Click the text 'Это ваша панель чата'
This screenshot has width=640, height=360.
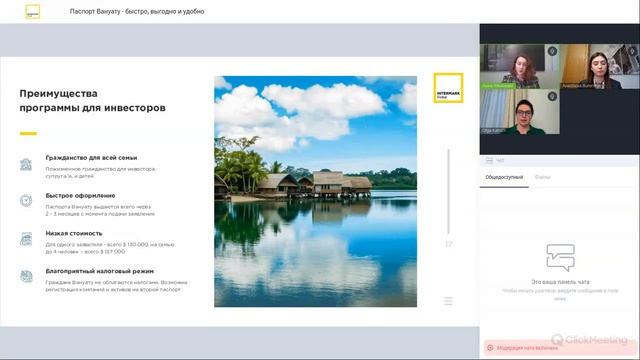pyautogui.click(x=560, y=282)
